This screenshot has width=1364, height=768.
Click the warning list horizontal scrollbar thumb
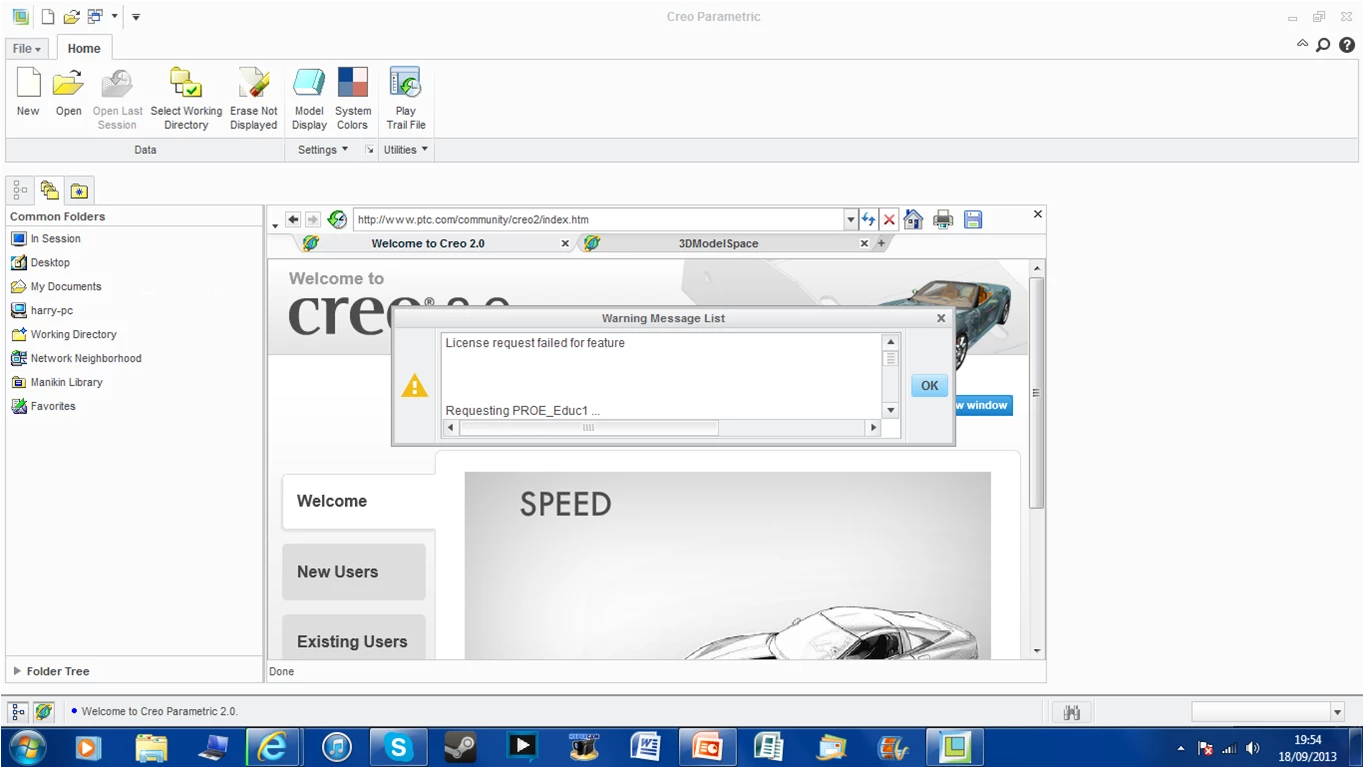(588, 428)
